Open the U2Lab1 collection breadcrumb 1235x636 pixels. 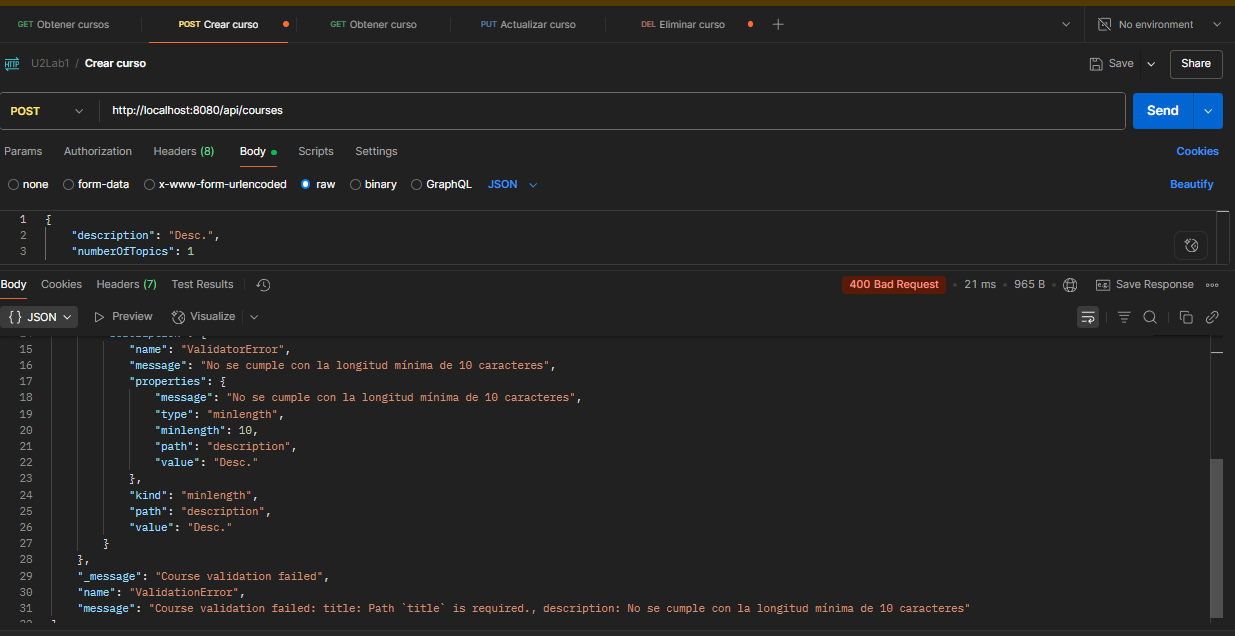(49, 63)
